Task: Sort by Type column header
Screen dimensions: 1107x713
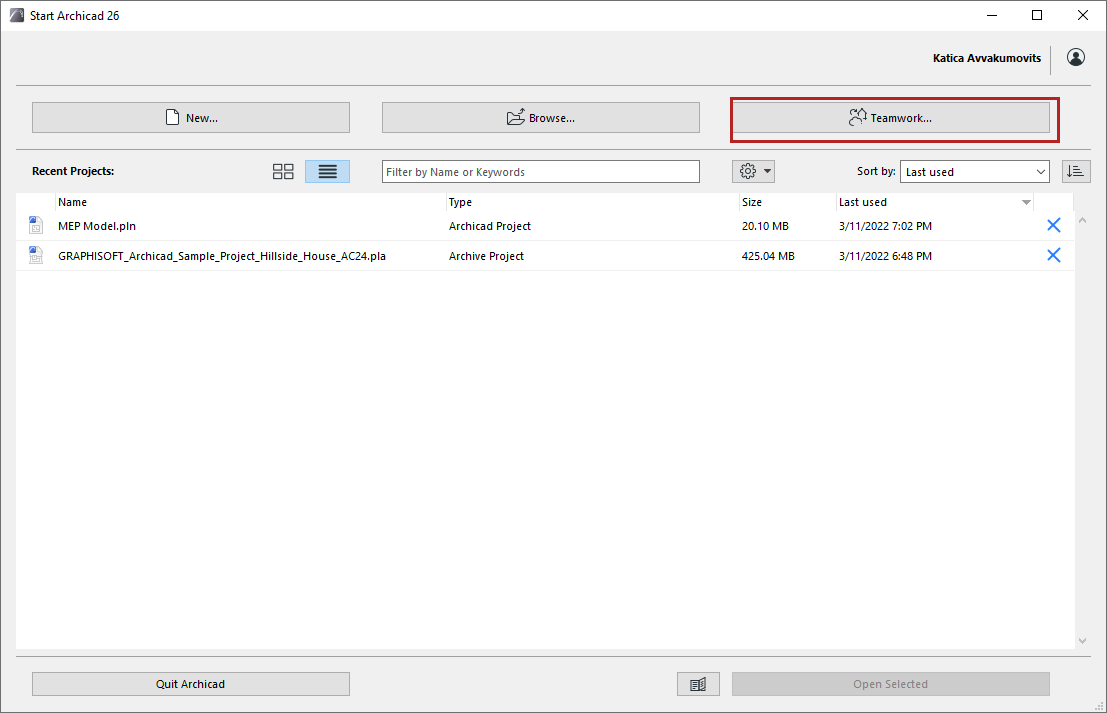Action: point(593,202)
